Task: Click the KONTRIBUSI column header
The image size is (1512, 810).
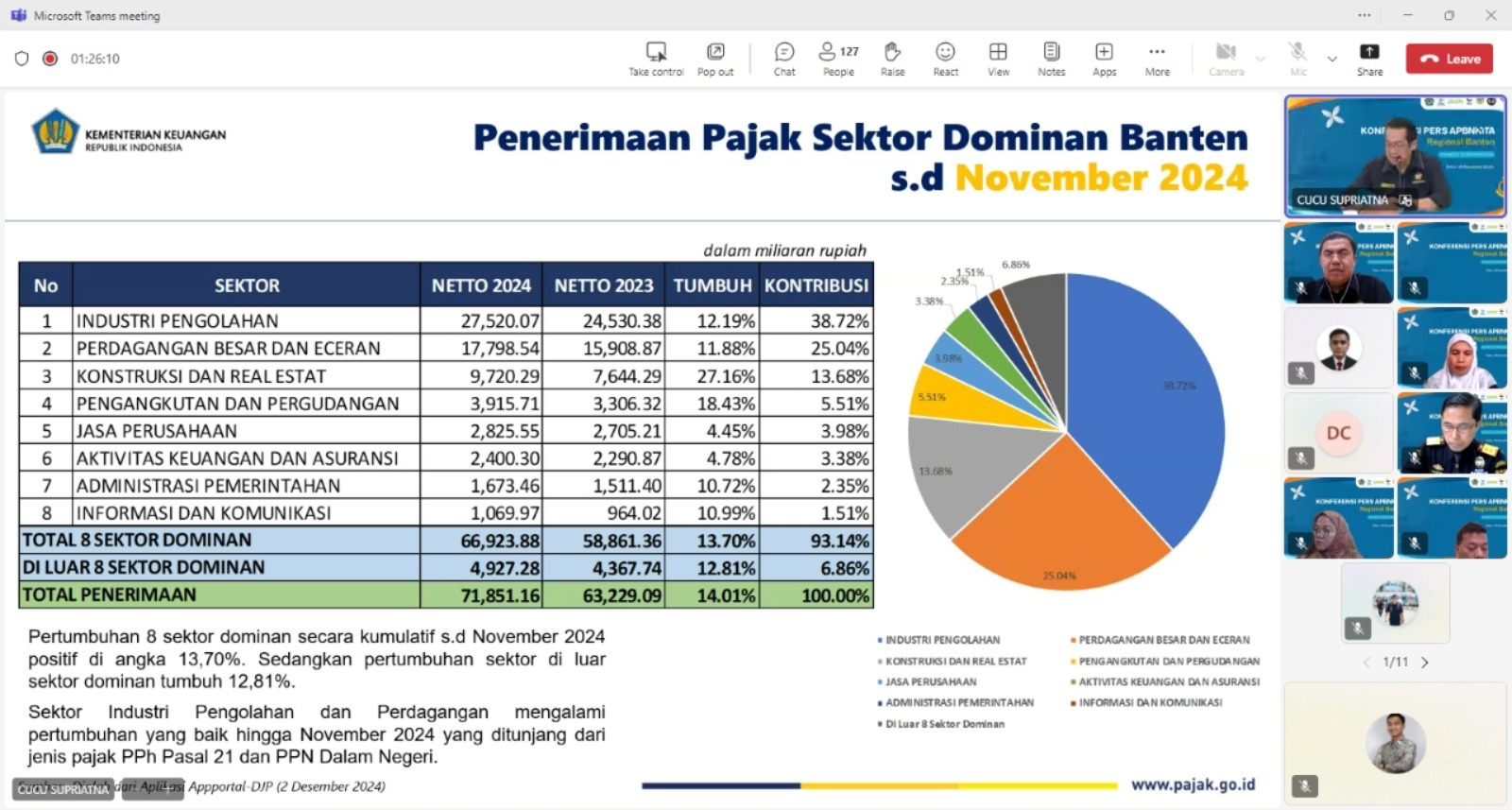Action: (x=816, y=285)
